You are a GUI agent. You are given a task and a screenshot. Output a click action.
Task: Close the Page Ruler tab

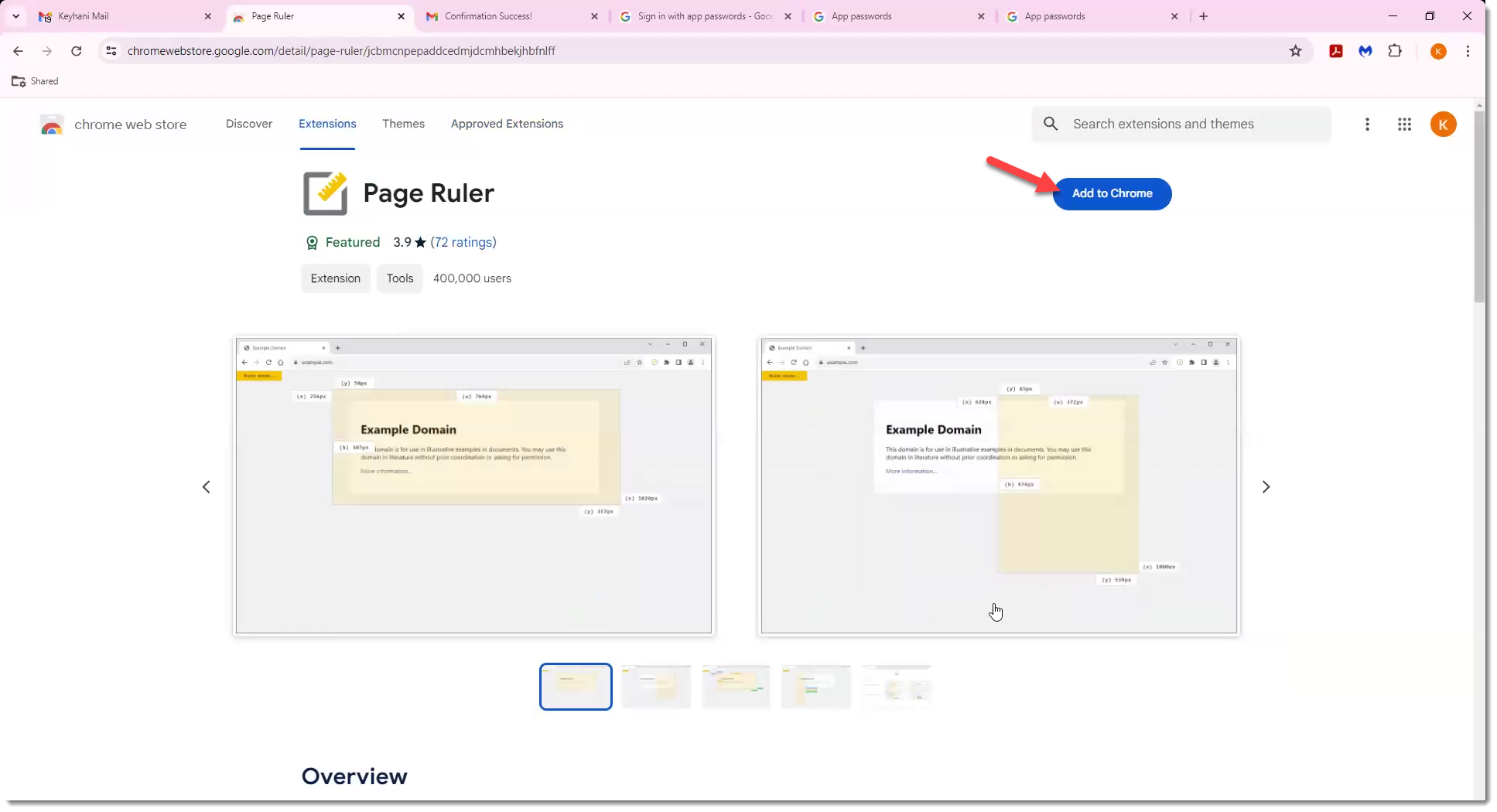click(x=401, y=16)
